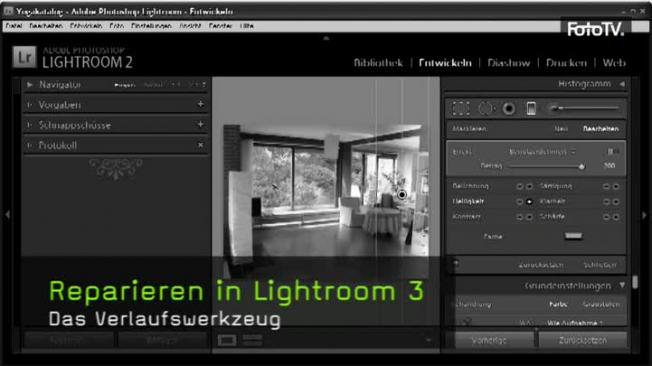Image resolution: width=652 pixels, height=366 pixels.
Task: Hide the top module picker arrow
Action: point(326,38)
